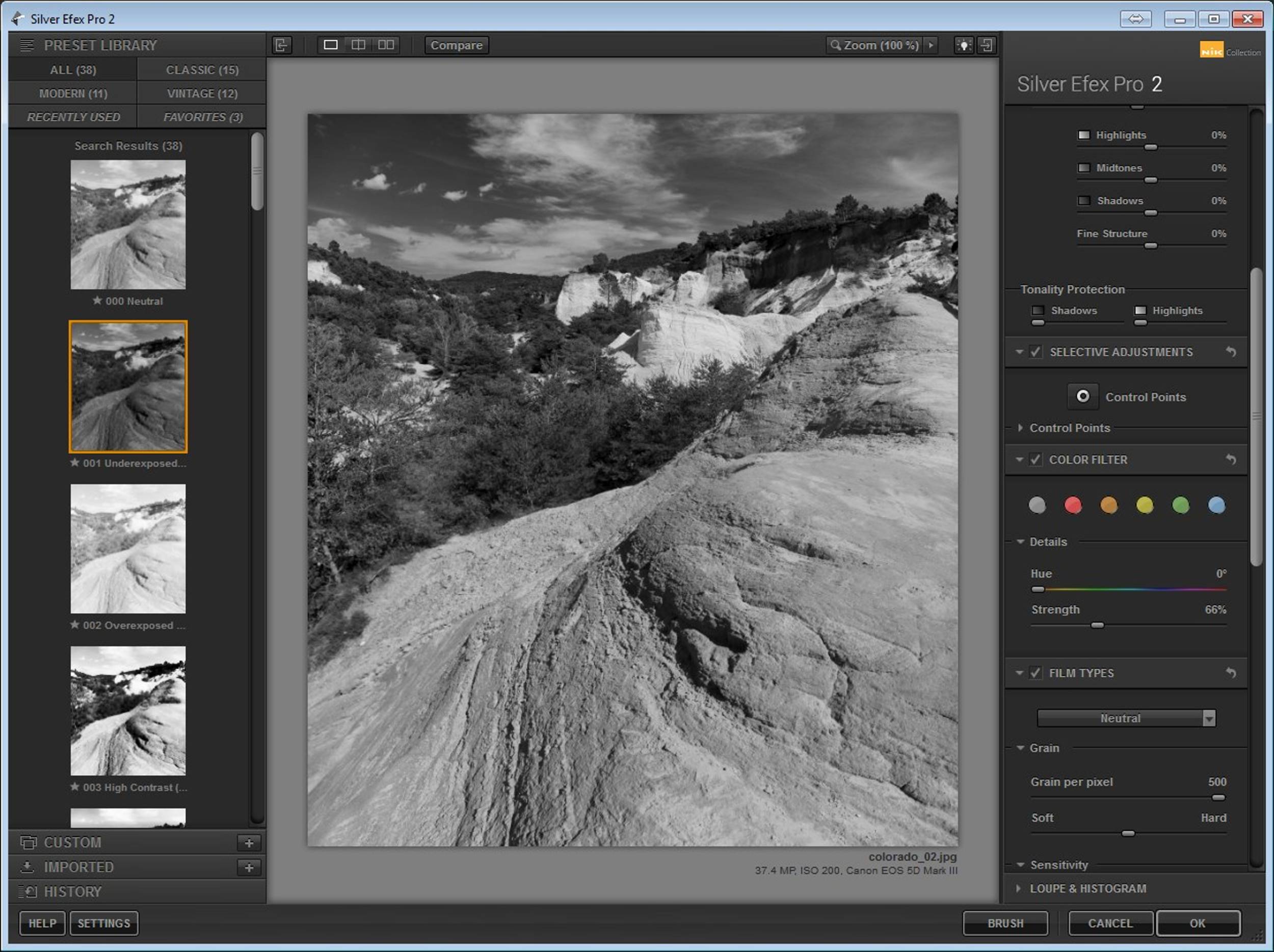The width and height of the screenshot is (1274, 952).
Task: Disable the Color Filter checkbox
Action: click(x=1036, y=460)
